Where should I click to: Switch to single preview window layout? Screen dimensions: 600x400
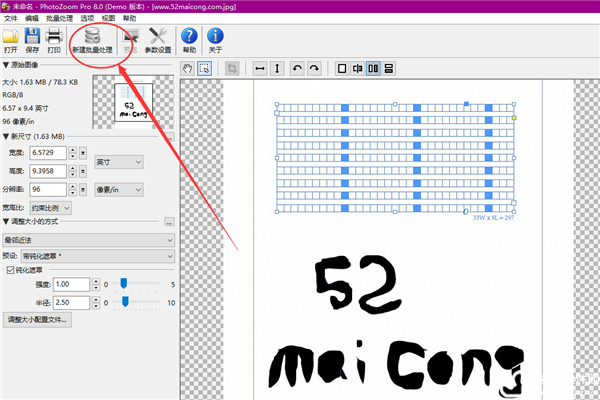342,68
